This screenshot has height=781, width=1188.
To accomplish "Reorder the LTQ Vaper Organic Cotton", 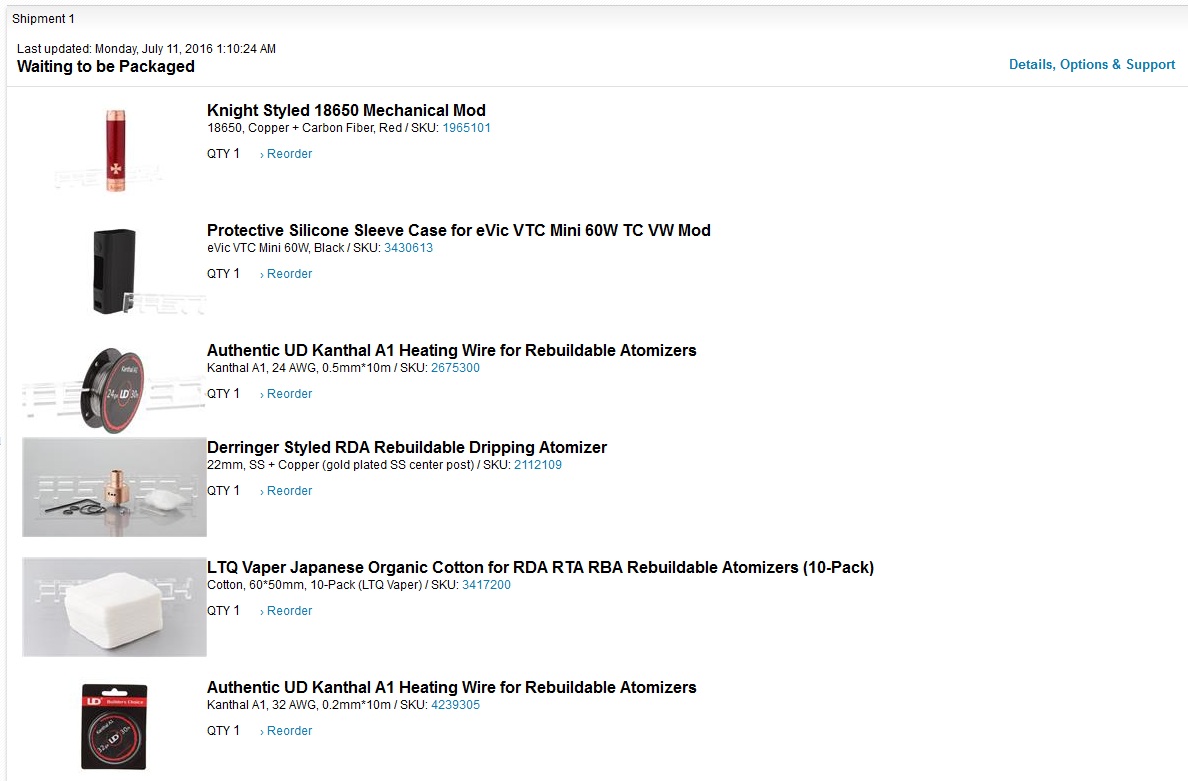I will [286, 611].
